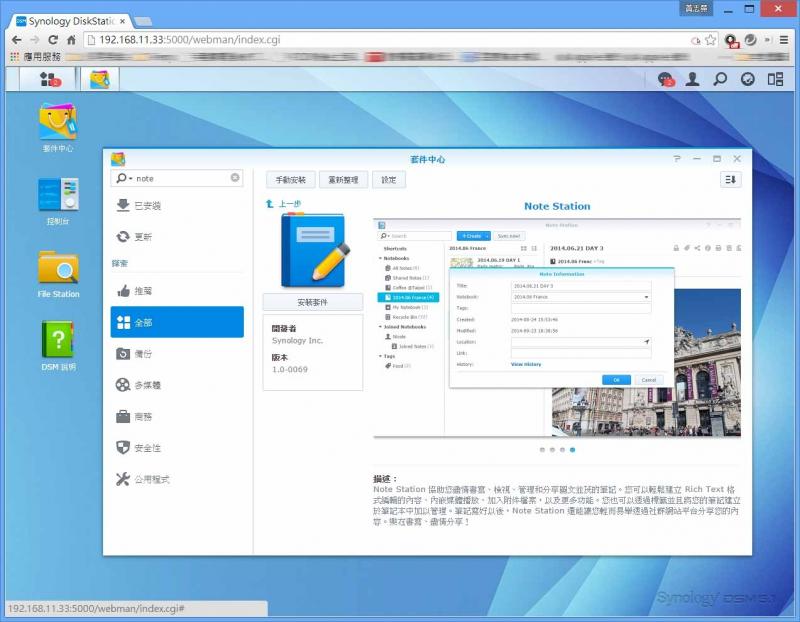Select 更新 category in sidebar
Viewport: 800px width, 622px height.
[x=177, y=237]
